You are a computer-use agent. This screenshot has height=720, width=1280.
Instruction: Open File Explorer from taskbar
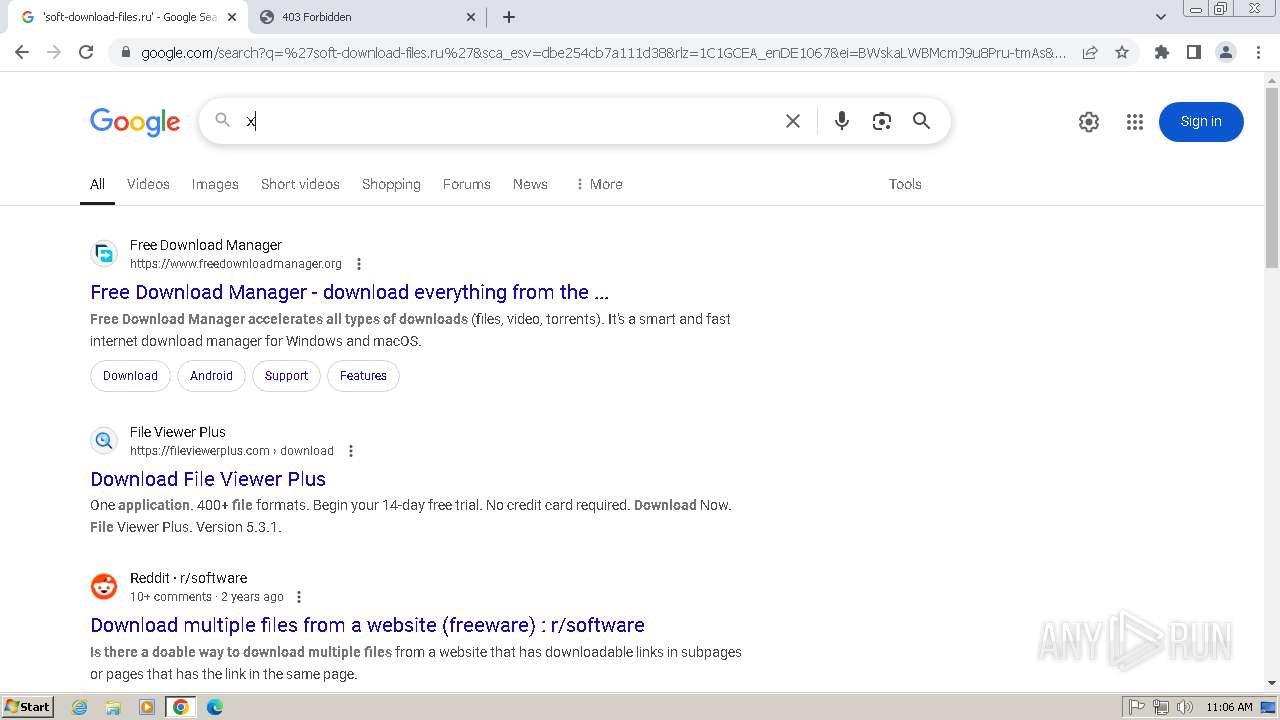coord(113,707)
